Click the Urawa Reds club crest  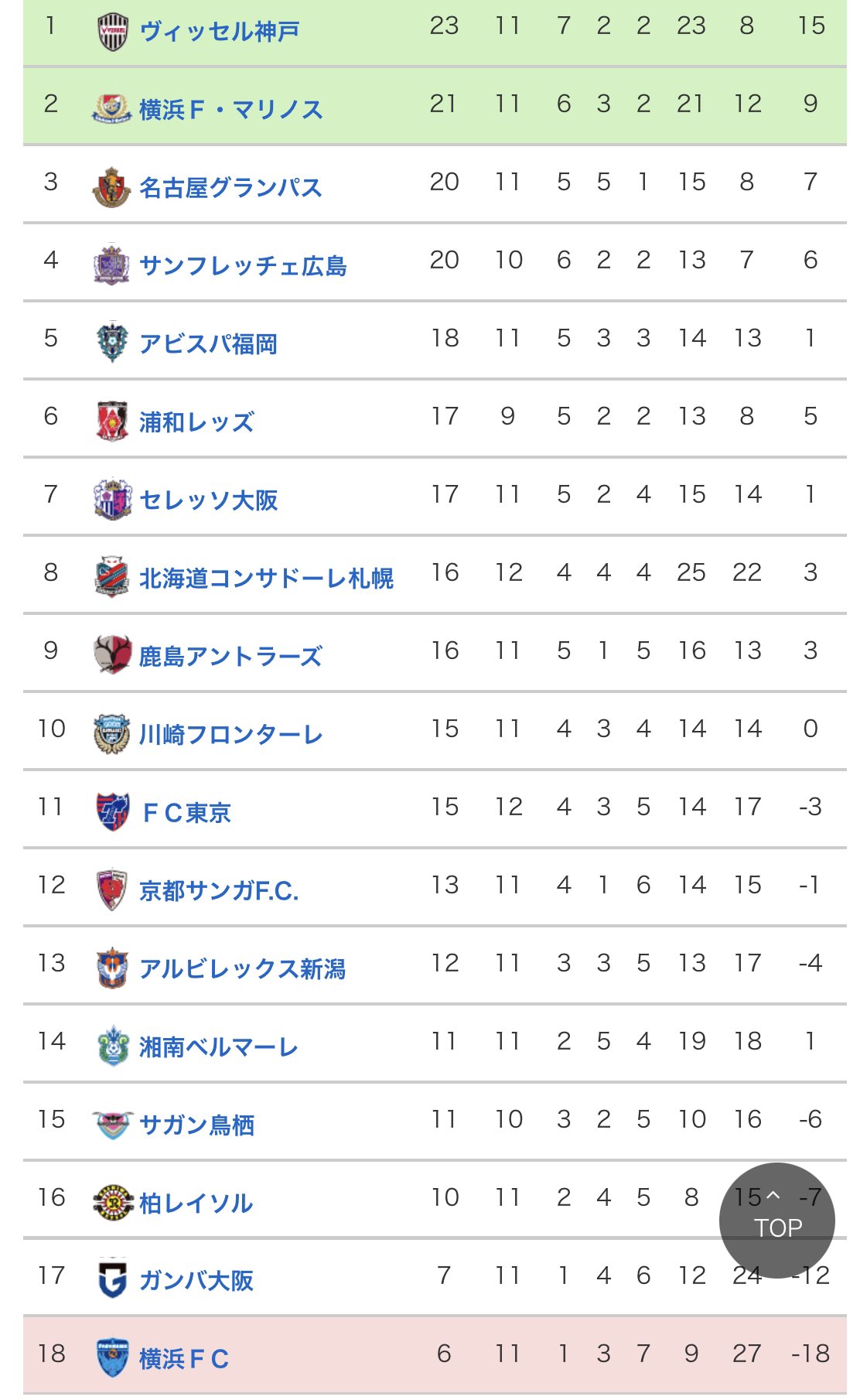point(112,422)
